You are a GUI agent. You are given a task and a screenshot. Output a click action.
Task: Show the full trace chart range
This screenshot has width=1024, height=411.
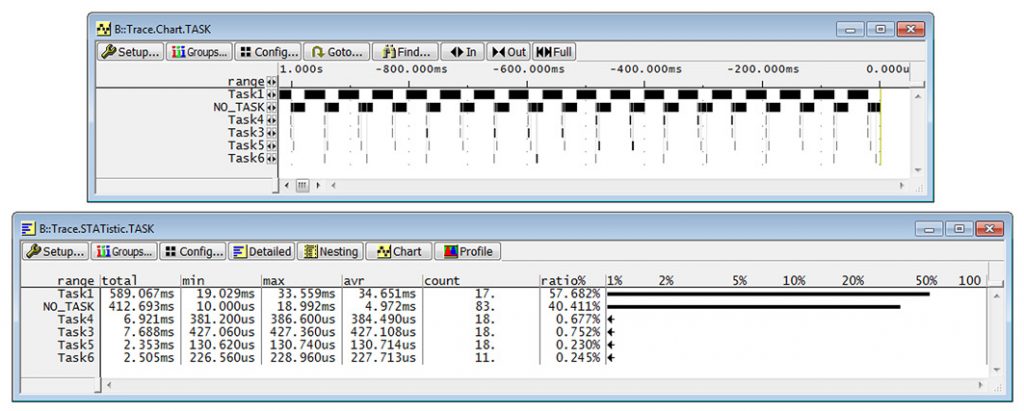(x=554, y=51)
